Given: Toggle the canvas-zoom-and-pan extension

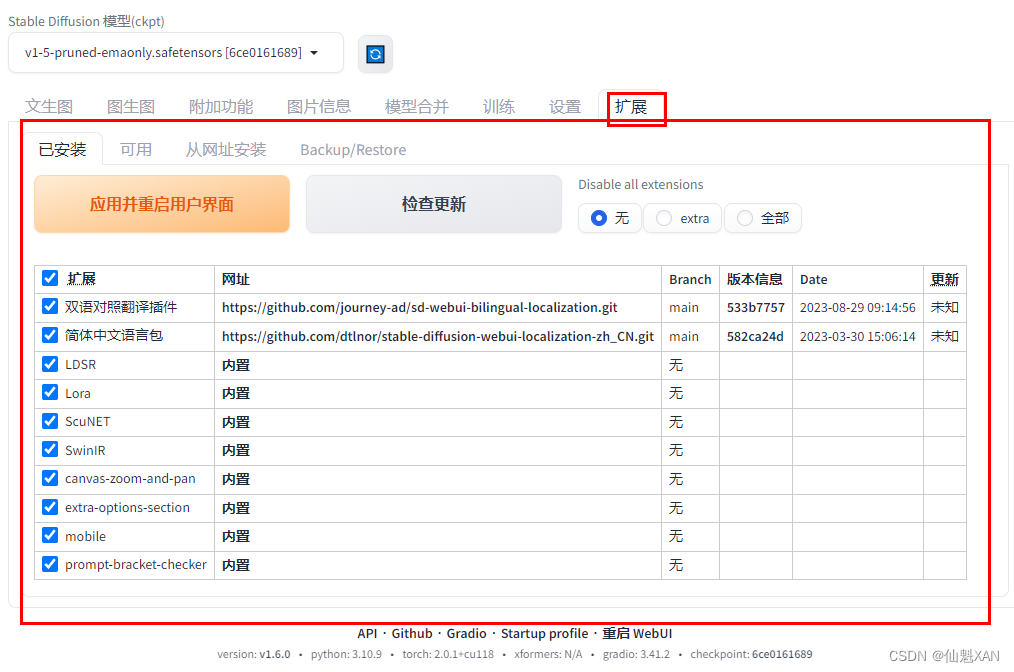Looking at the screenshot, I should [x=50, y=478].
